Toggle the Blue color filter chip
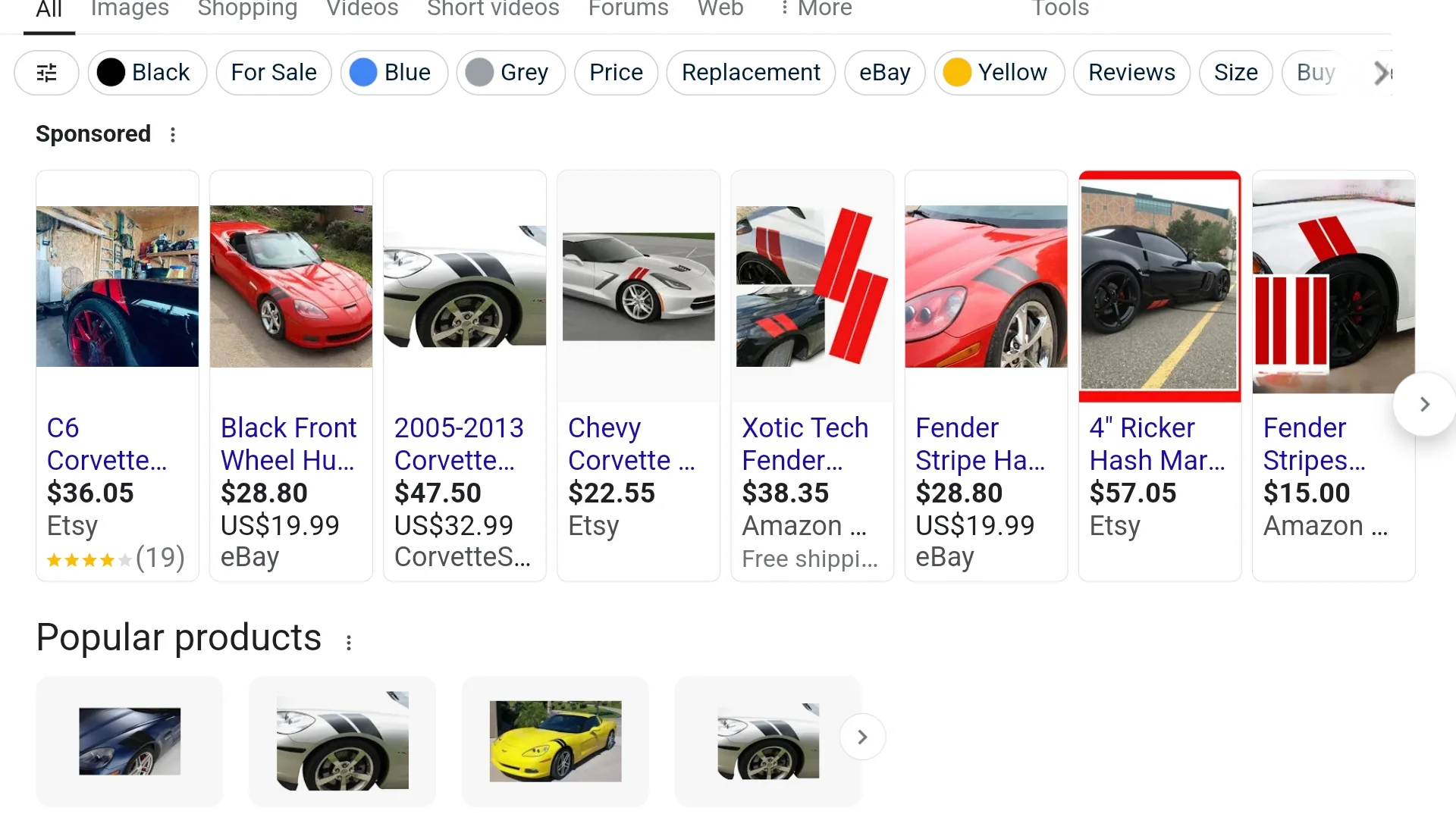Image resolution: width=1456 pixels, height=814 pixels. 394,73
